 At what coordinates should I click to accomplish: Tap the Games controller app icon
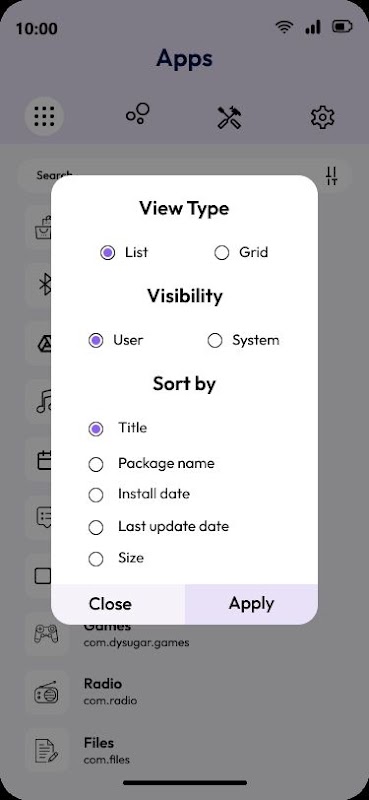pyautogui.click(x=46, y=635)
